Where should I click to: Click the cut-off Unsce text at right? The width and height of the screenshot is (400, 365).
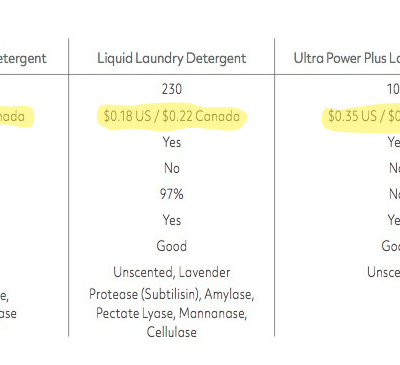pos(383,272)
